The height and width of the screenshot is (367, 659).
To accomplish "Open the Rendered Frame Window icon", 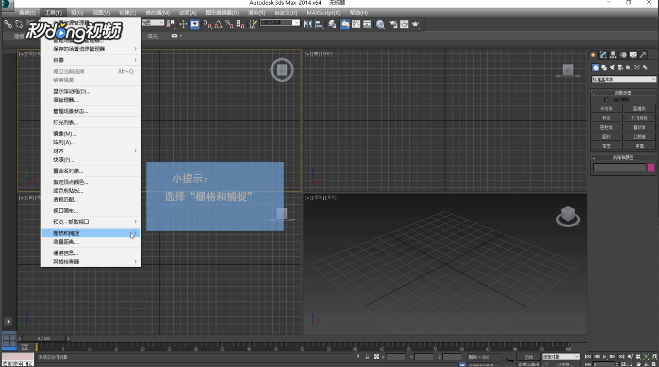I will pos(404,24).
